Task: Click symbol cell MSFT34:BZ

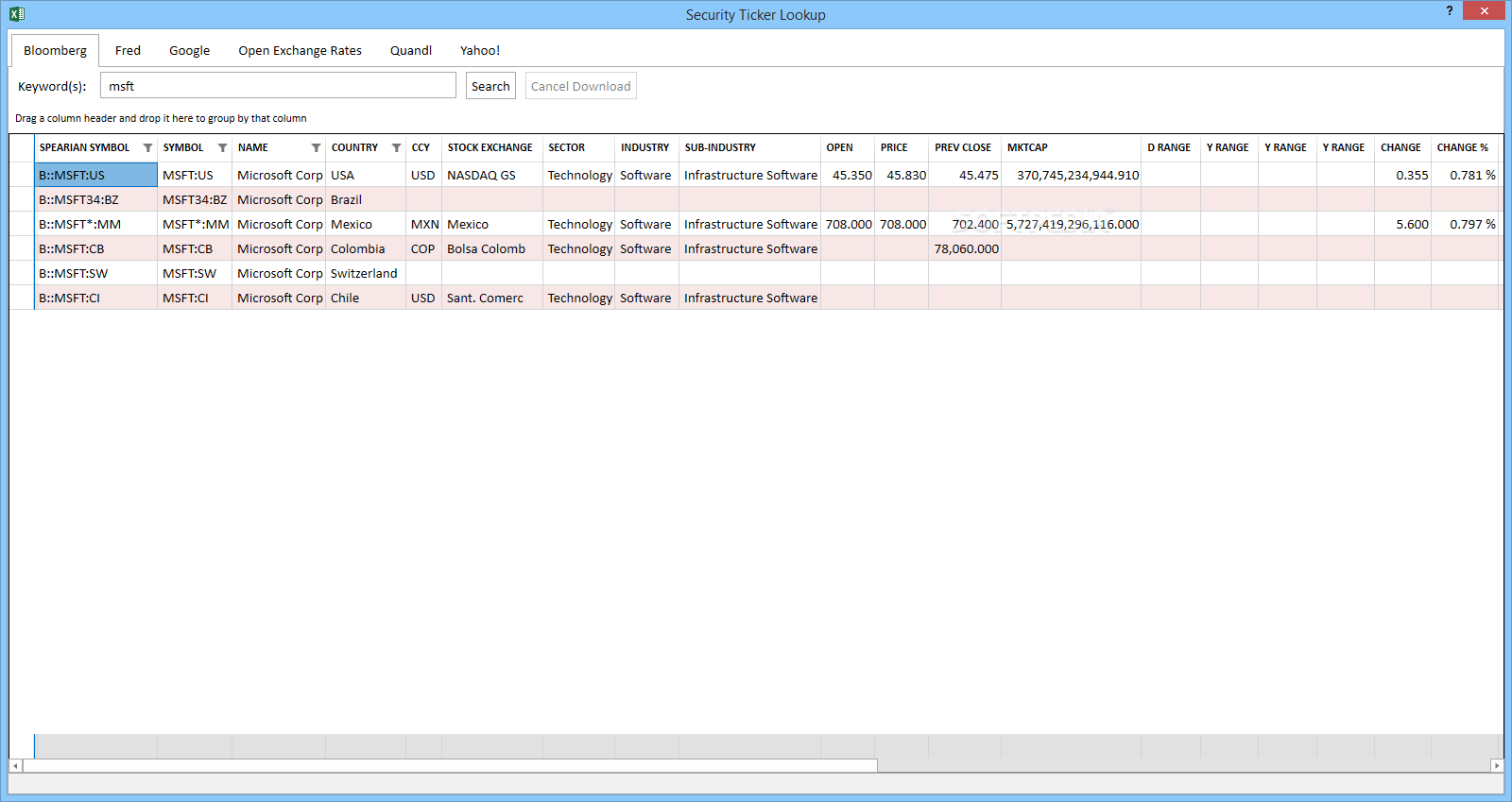Action: pyautogui.click(x=195, y=199)
